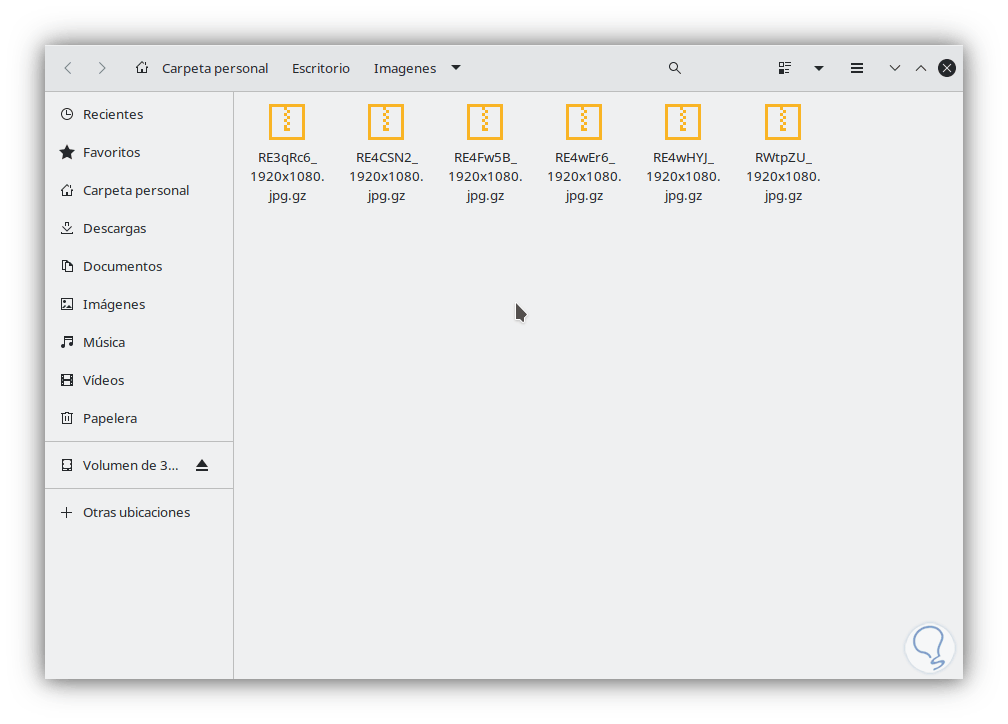Eject the Volumen de 3 drive
This screenshot has height=724, width=1008.
[x=202, y=465]
